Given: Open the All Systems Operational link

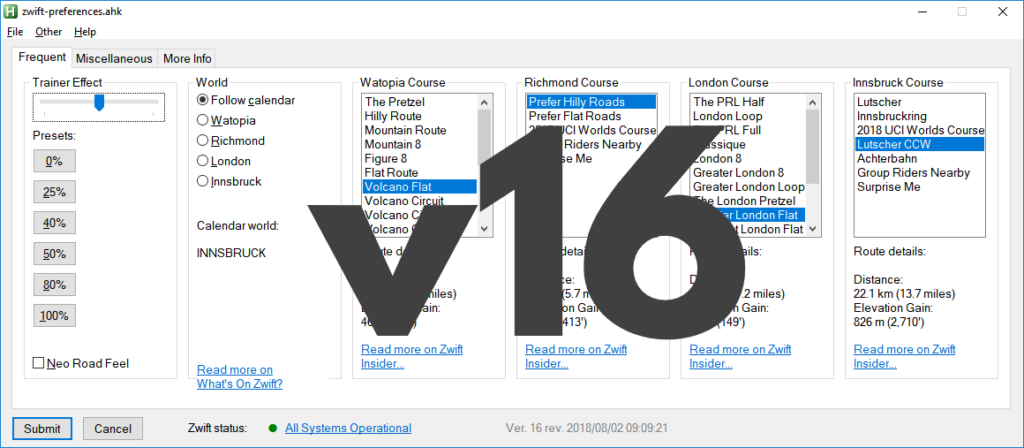Looking at the screenshot, I should 348,428.
